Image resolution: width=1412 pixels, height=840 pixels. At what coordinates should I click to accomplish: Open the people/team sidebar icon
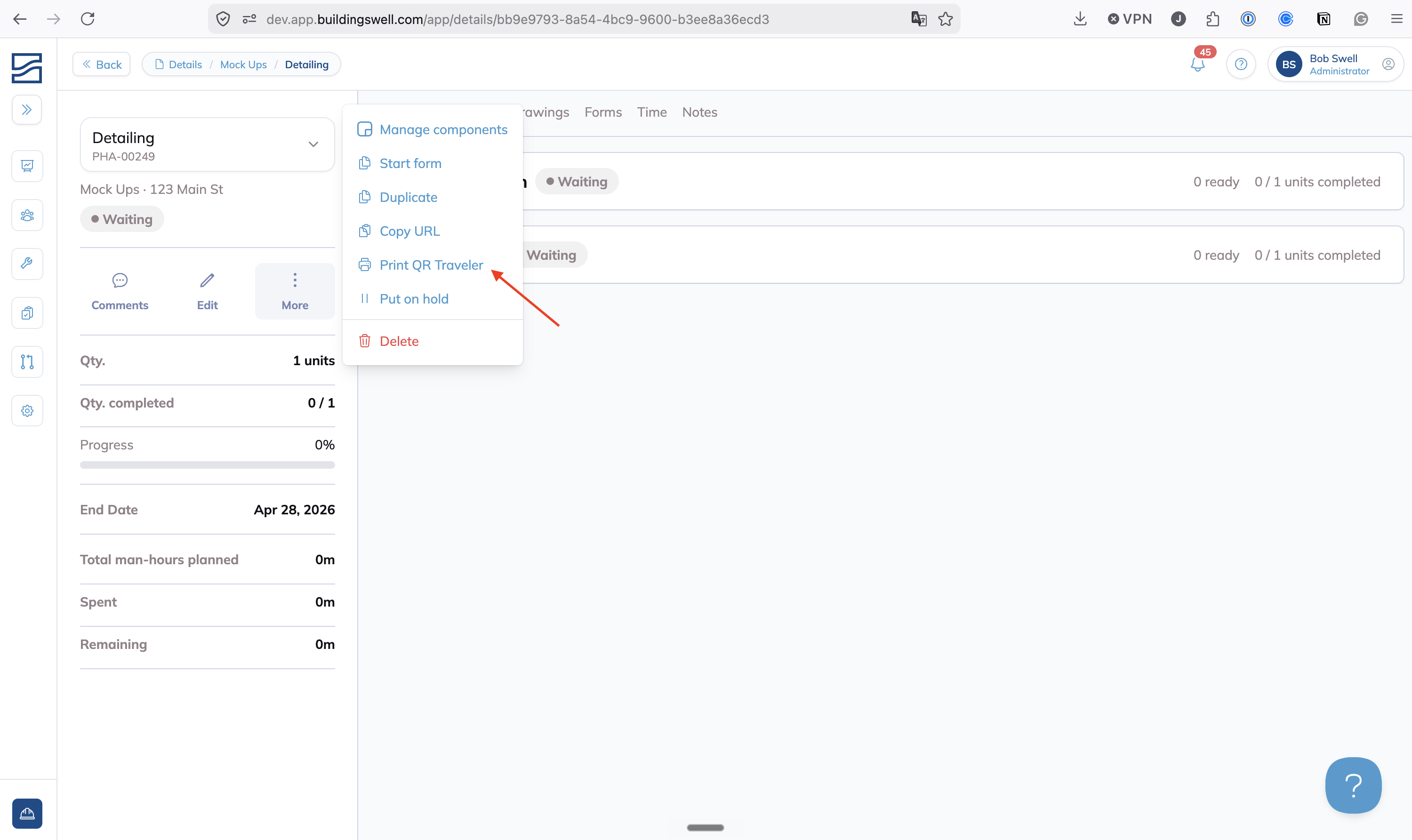[27, 215]
